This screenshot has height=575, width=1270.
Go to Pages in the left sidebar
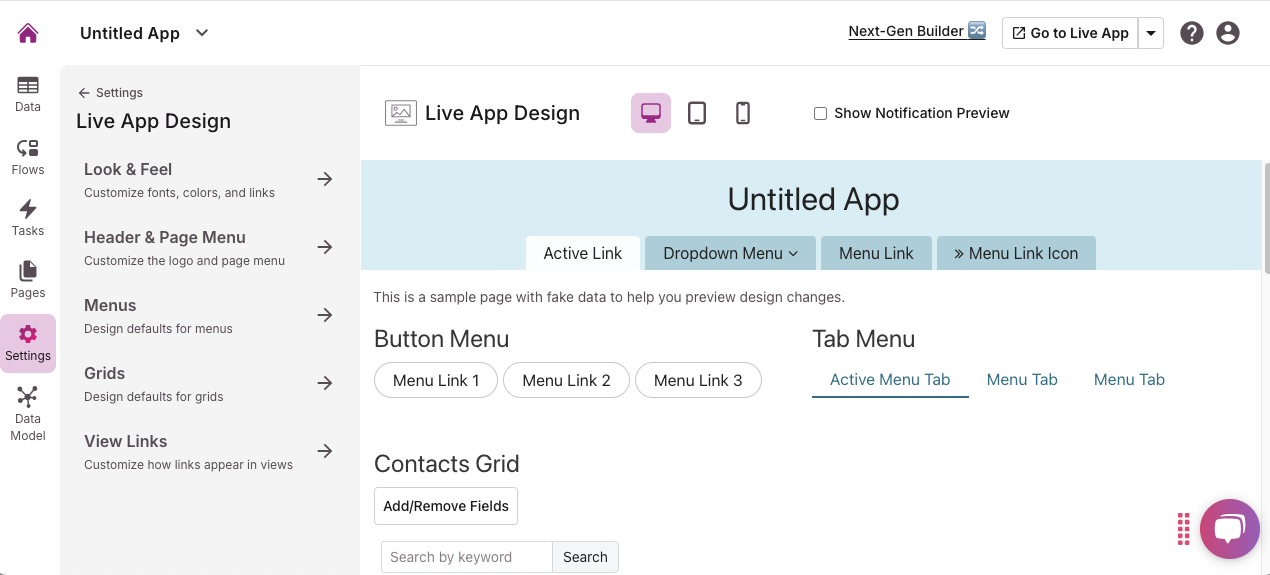click(x=28, y=280)
